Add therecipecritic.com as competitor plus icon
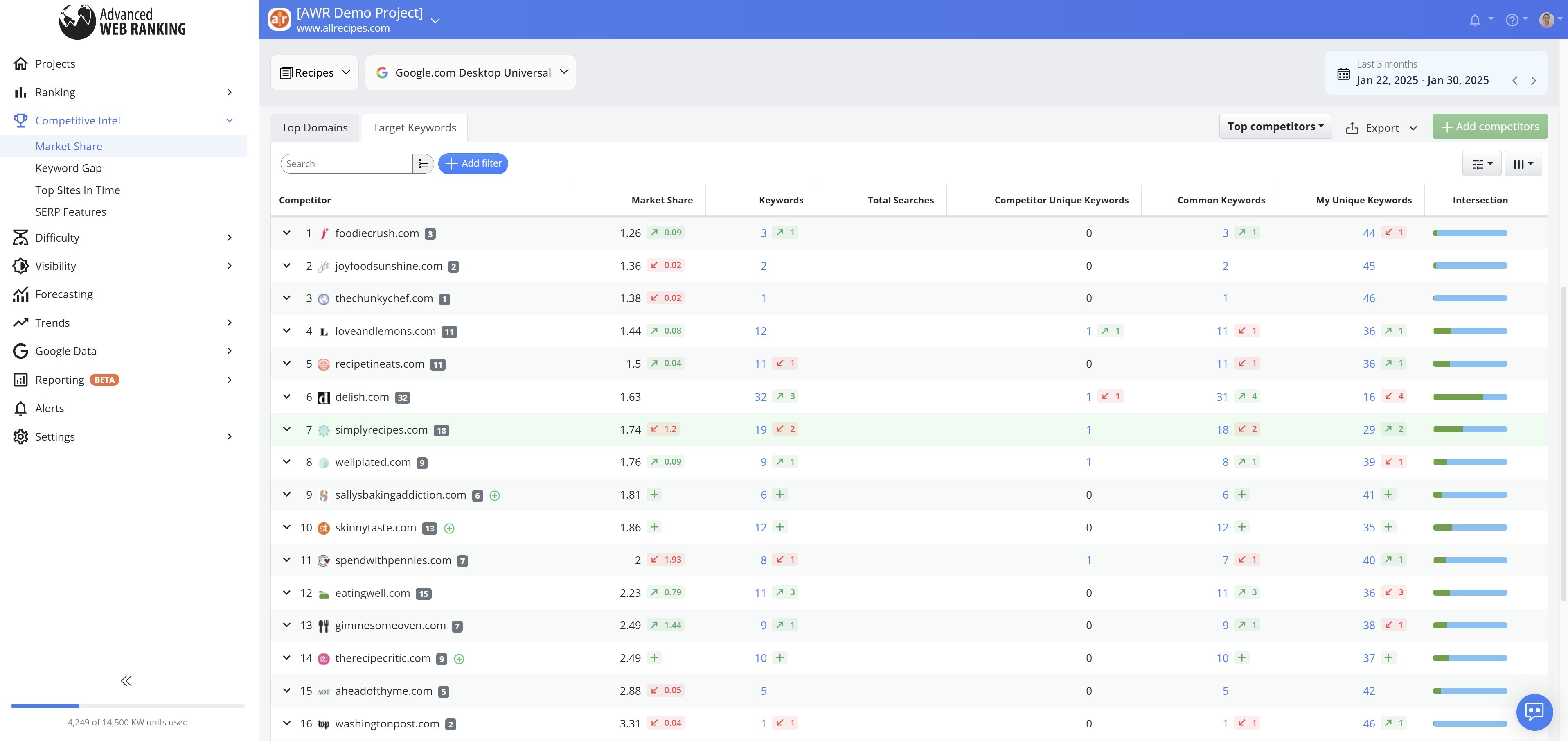The height and width of the screenshot is (741, 1568). [460, 659]
